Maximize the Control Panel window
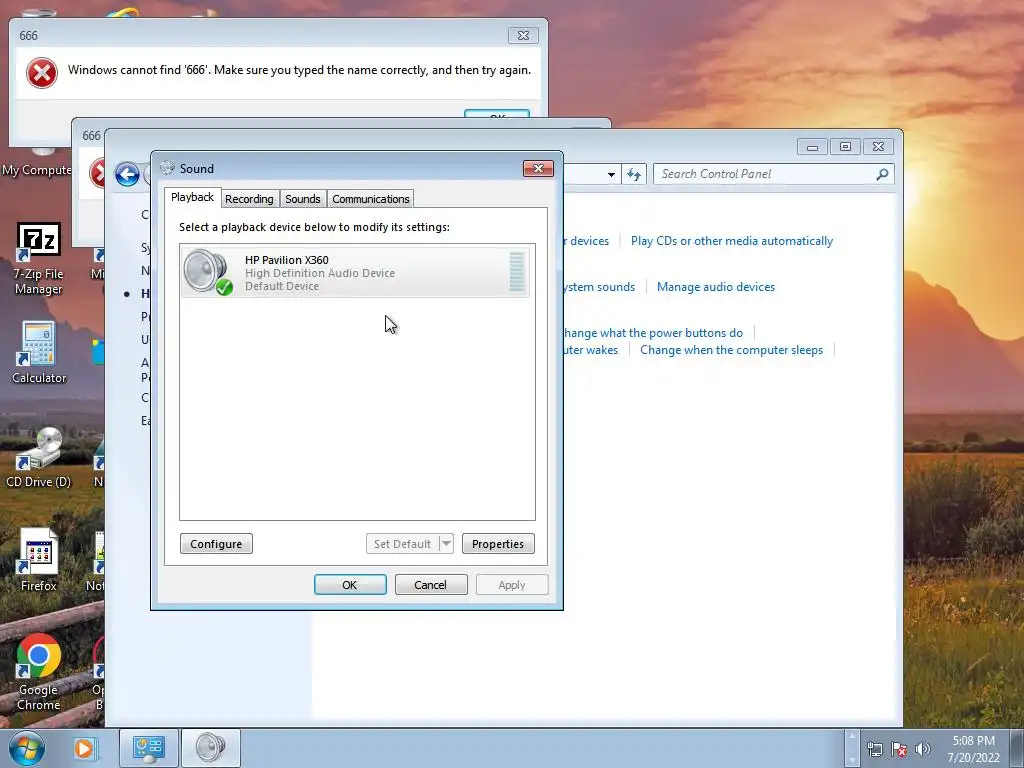Screen dimensions: 1024x768 pyautogui.click(x=845, y=146)
